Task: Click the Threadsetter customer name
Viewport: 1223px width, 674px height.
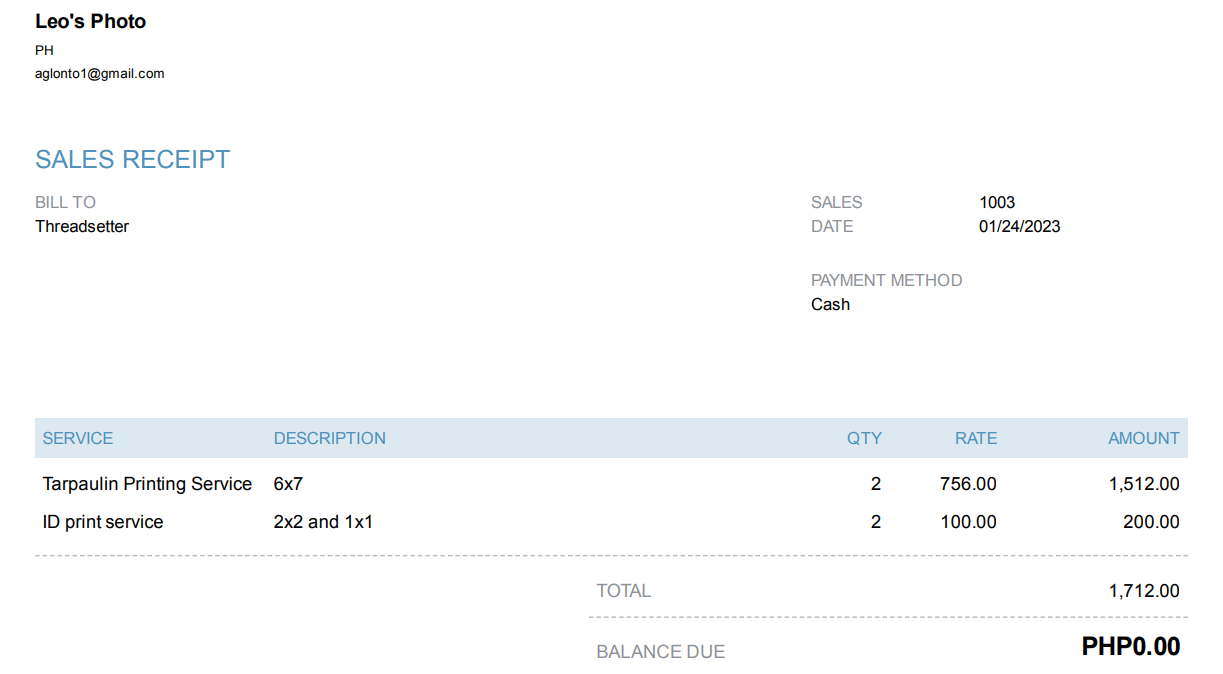Action: point(82,226)
